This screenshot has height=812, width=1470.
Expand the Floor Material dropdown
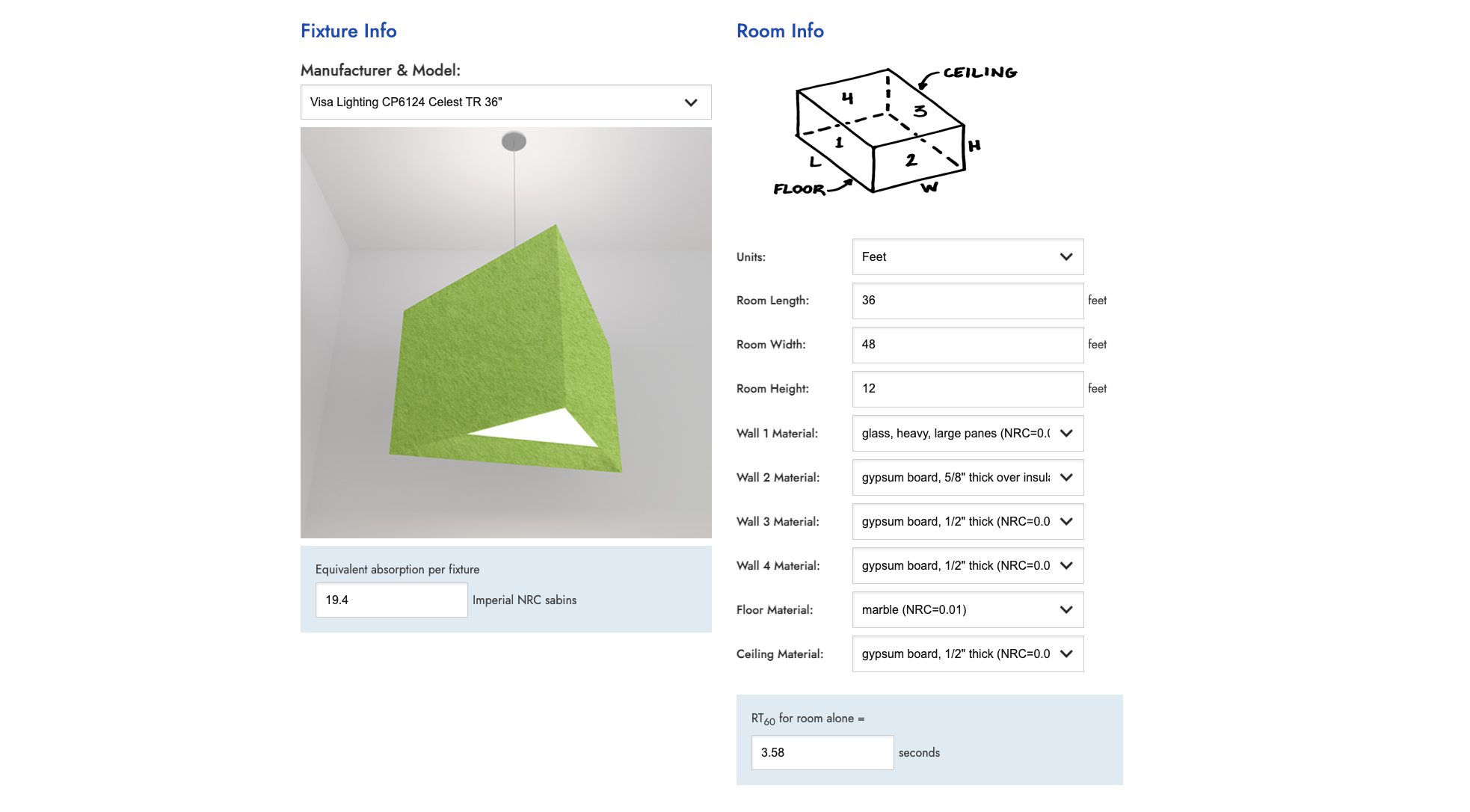(1066, 609)
